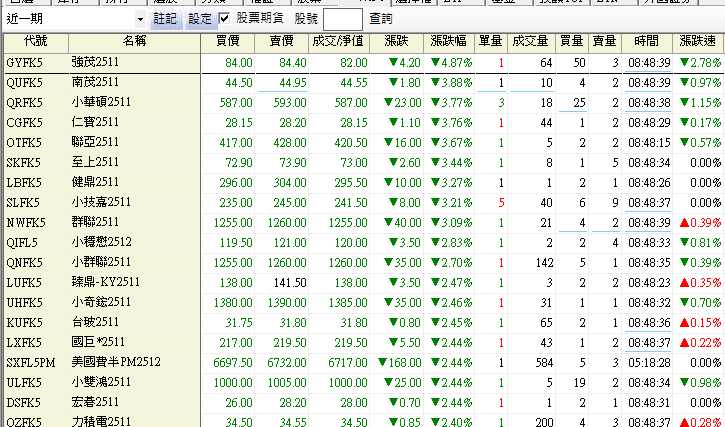Click the 查詢 search button
725x427 pixels.
381,19
